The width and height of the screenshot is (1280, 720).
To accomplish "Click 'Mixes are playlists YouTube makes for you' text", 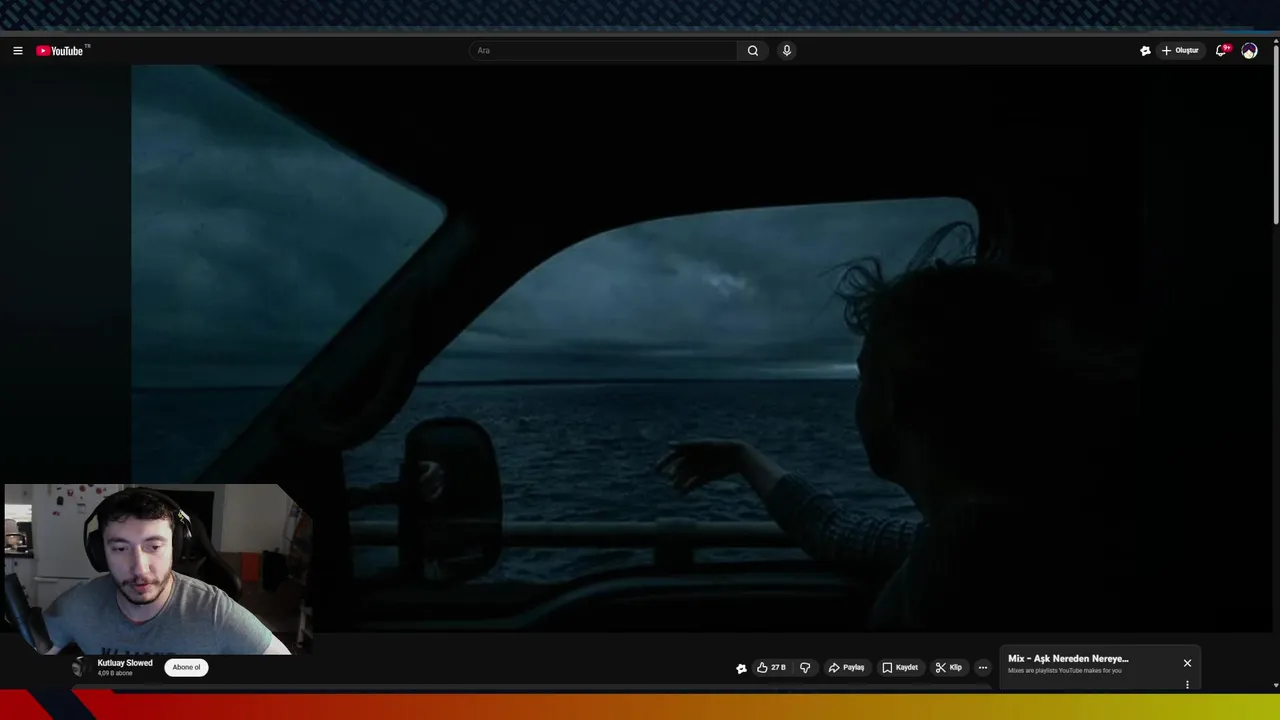I will pyautogui.click(x=1065, y=671).
